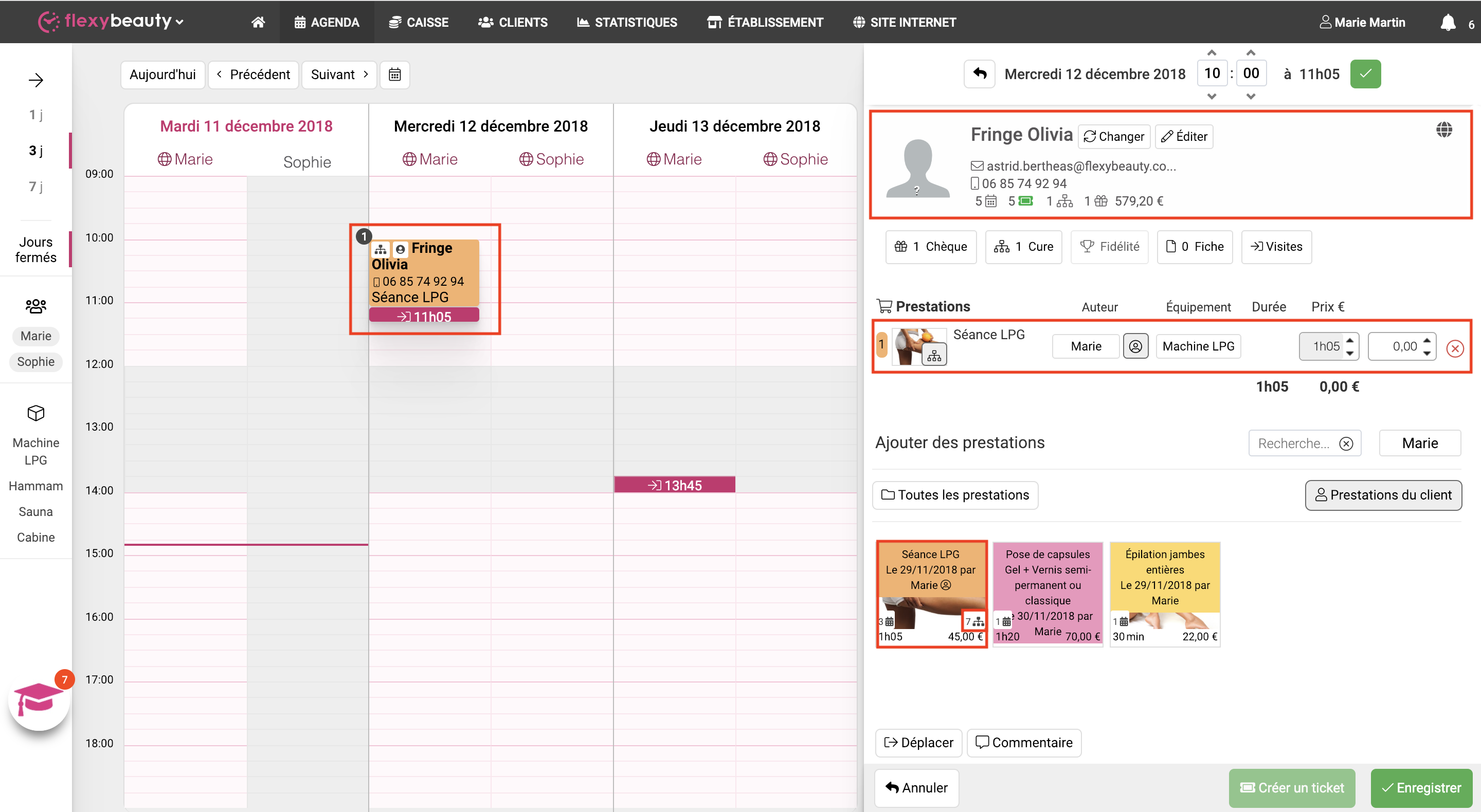Click the author user icon next to Marie

point(1135,346)
